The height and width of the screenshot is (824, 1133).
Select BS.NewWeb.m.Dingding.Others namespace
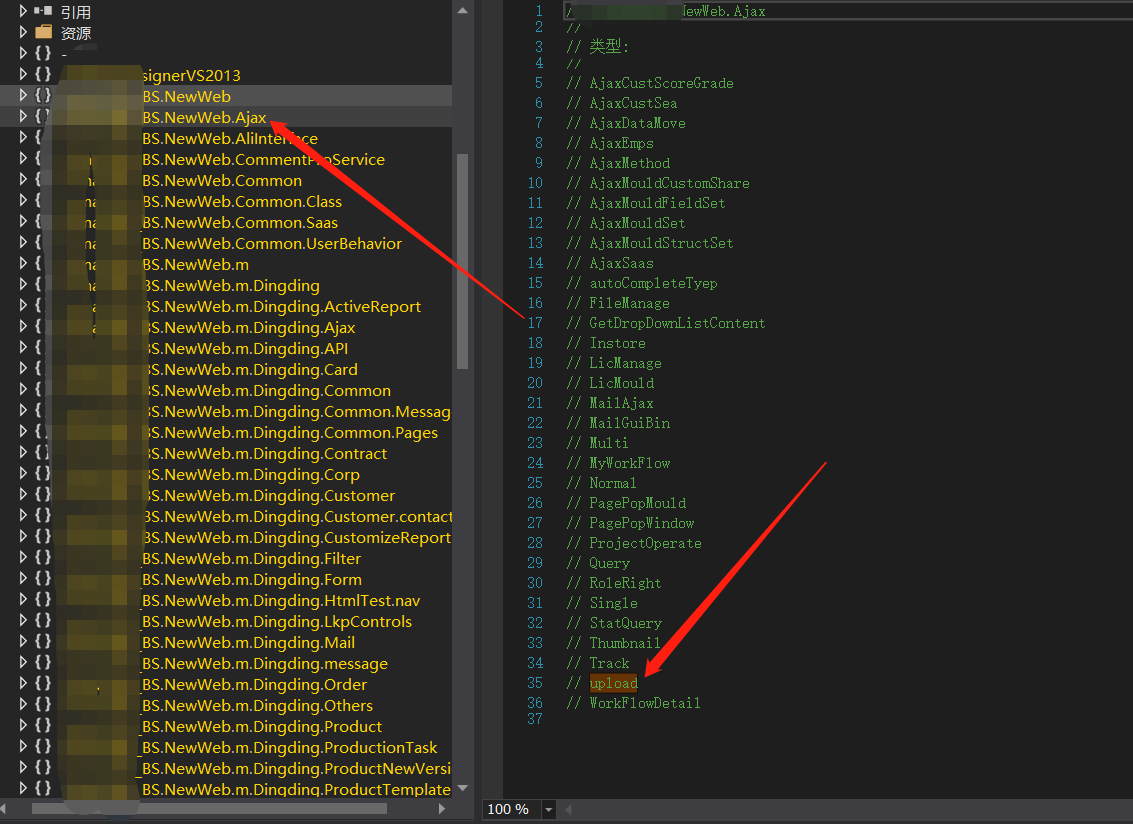tap(258, 705)
